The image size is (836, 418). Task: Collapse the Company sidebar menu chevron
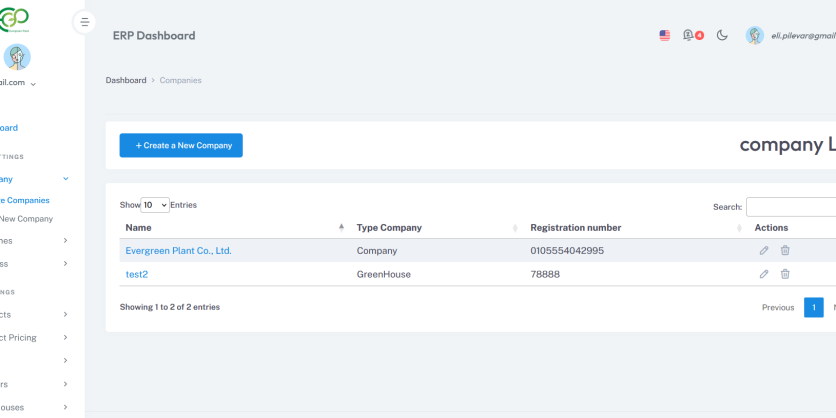[66, 179]
